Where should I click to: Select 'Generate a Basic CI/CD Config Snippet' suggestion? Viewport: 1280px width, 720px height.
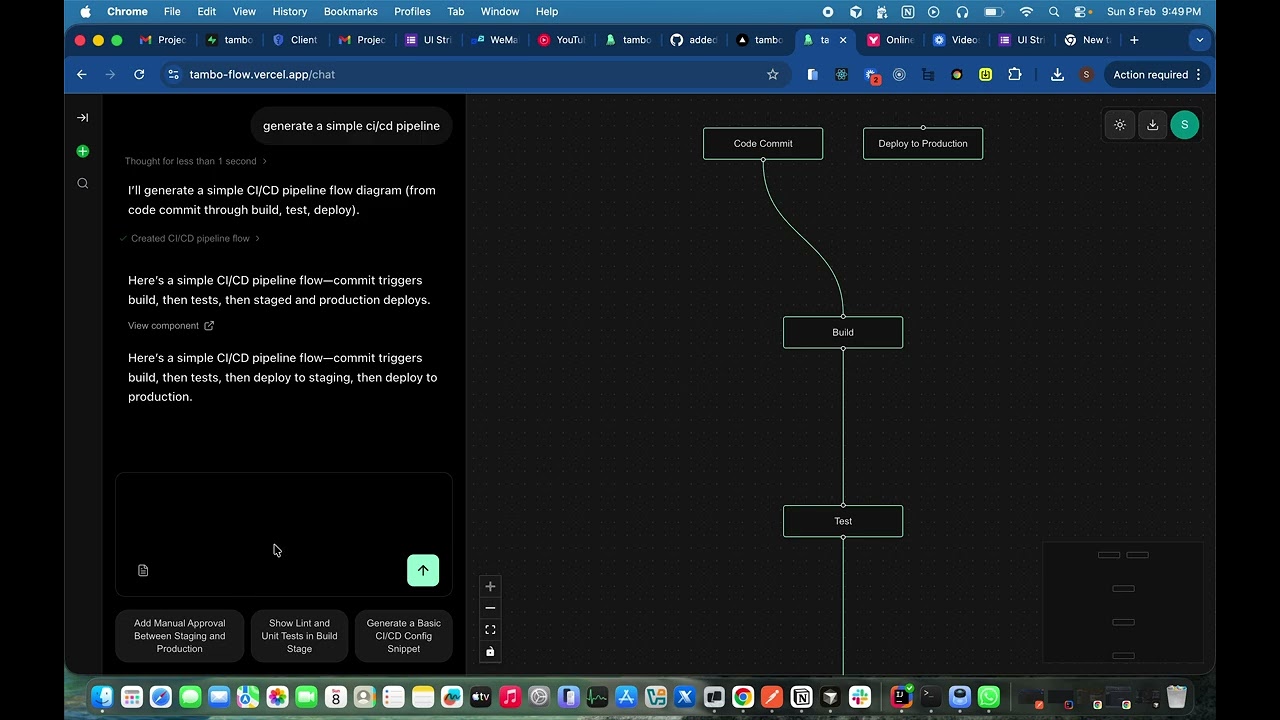pyautogui.click(x=404, y=636)
